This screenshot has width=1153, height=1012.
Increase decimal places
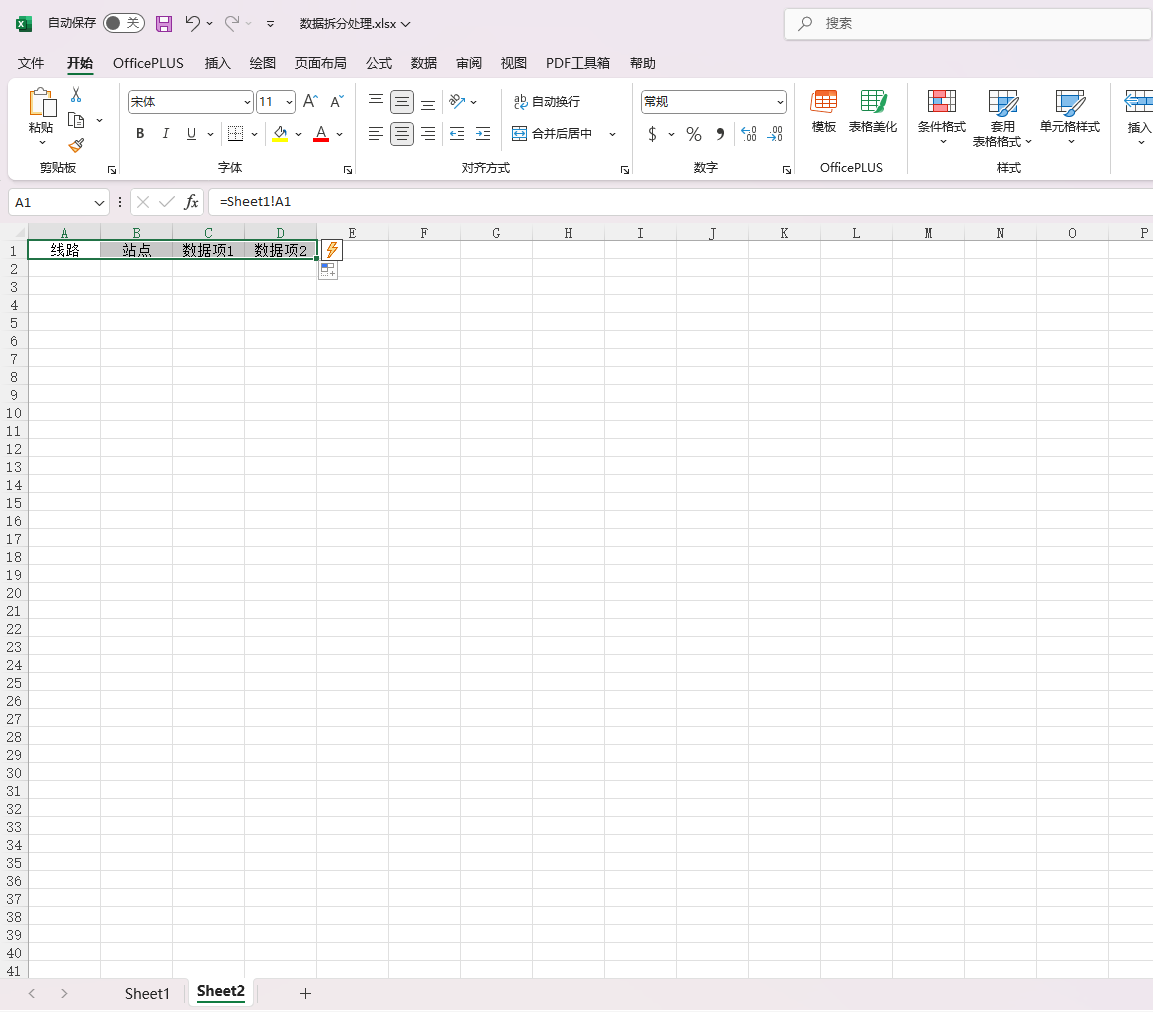(749, 134)
